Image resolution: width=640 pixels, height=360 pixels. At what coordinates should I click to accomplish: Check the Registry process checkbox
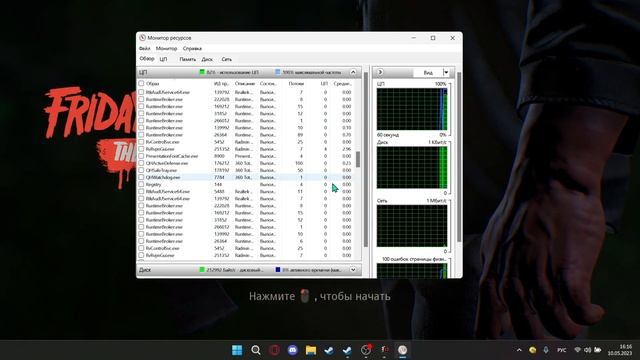pos(141,184)
